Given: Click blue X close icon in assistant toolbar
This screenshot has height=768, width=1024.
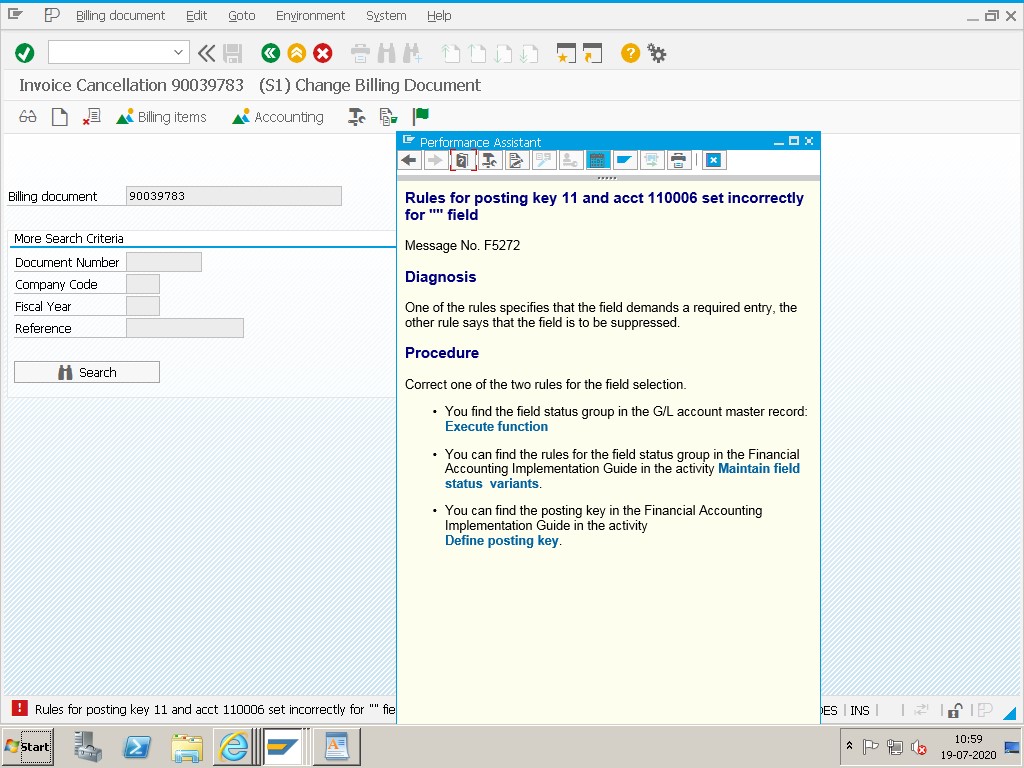Looking at the screenshot, I should tap(714, 160).
